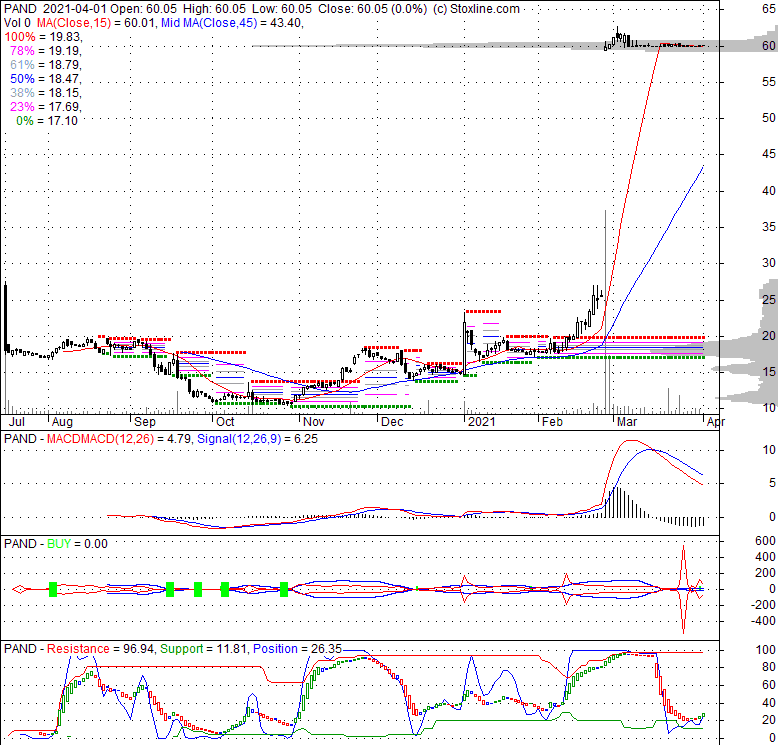
Task: Click the 'Aug' month label on time axis
Action: point(63,422)
